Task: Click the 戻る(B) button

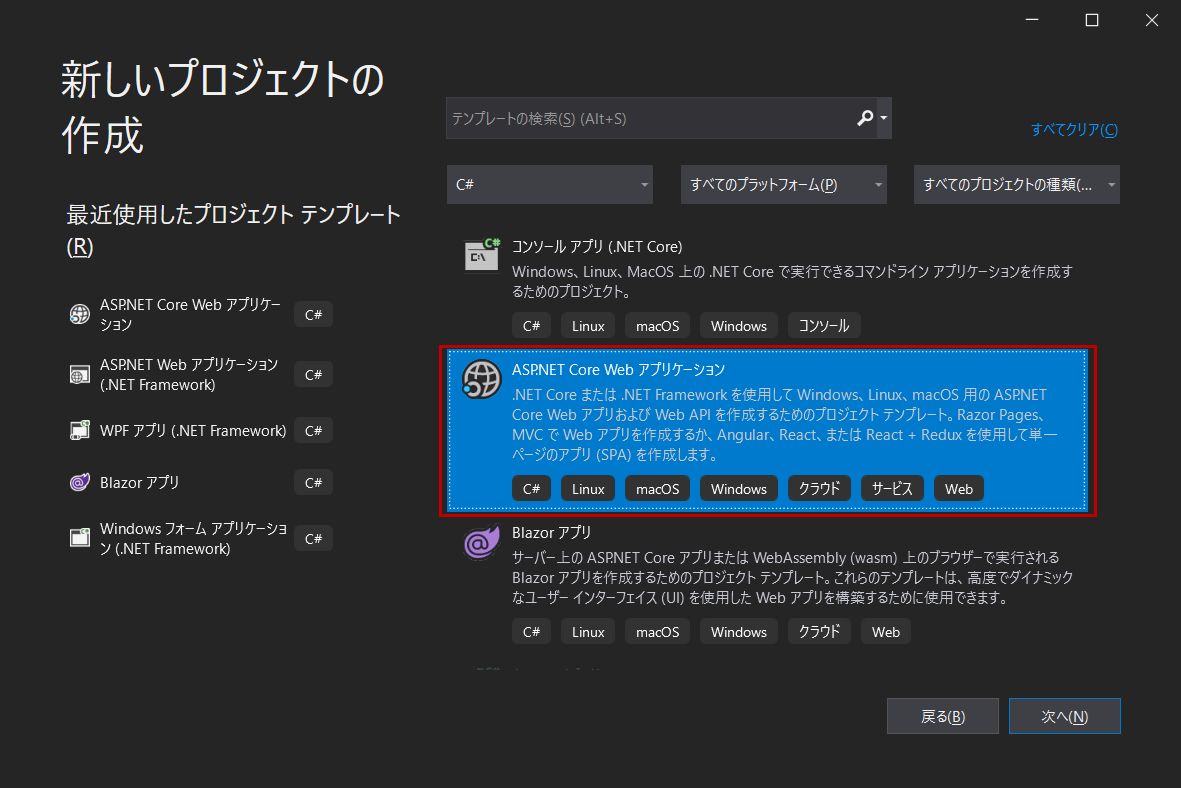Action: click(x=943, y=716)
